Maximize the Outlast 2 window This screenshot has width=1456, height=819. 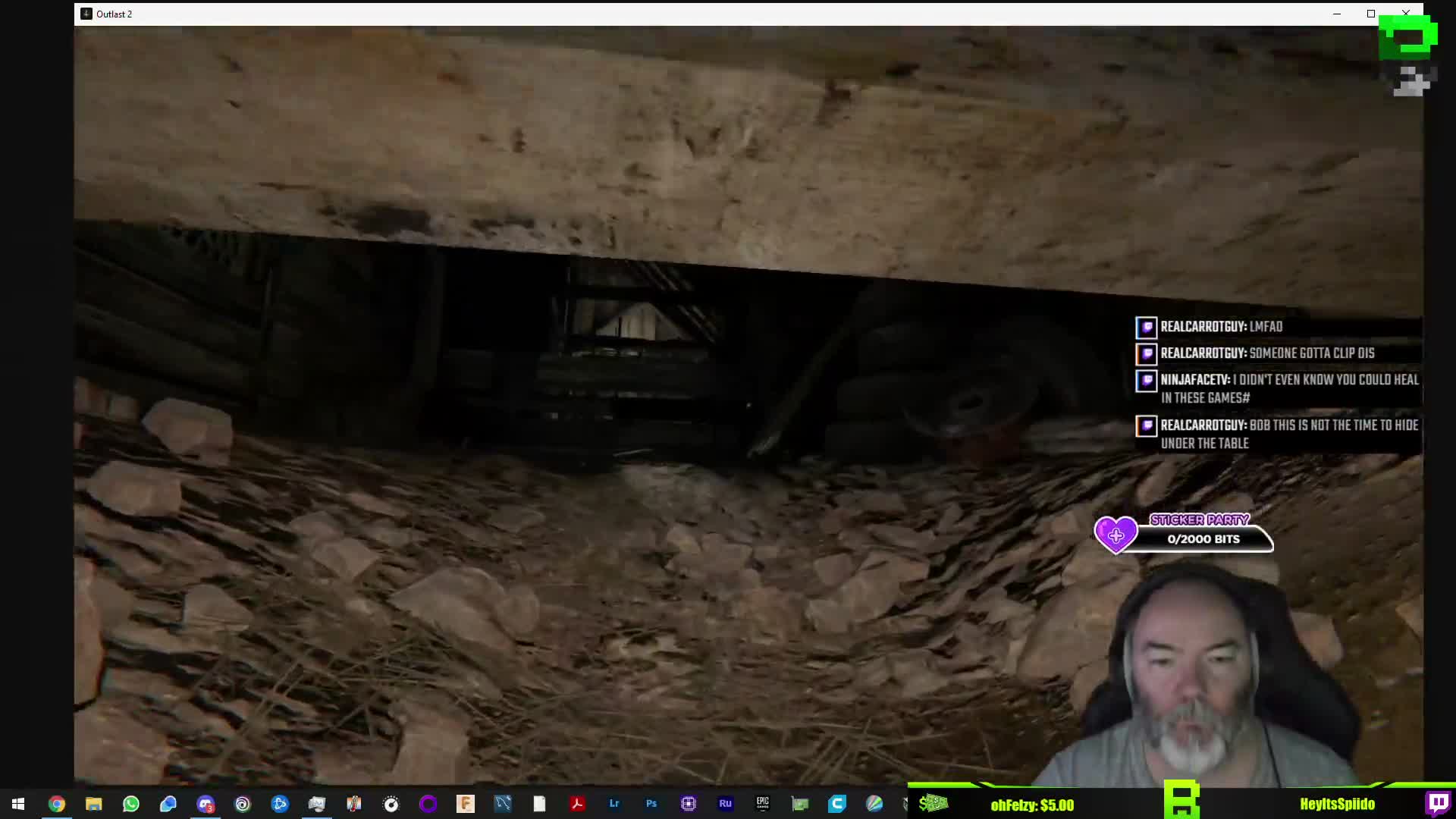click(x=1371, y=14)
